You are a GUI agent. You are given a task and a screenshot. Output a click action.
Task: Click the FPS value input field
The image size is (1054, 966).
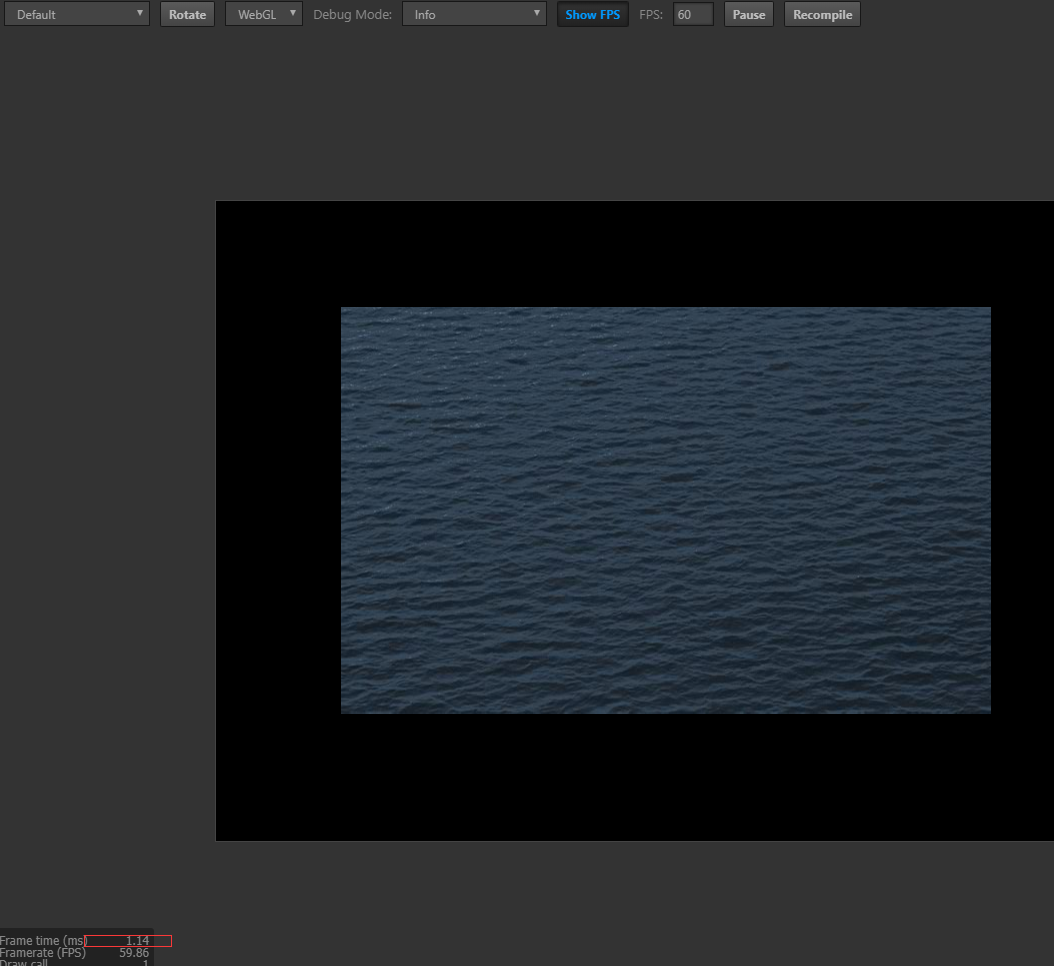(692, 14)
